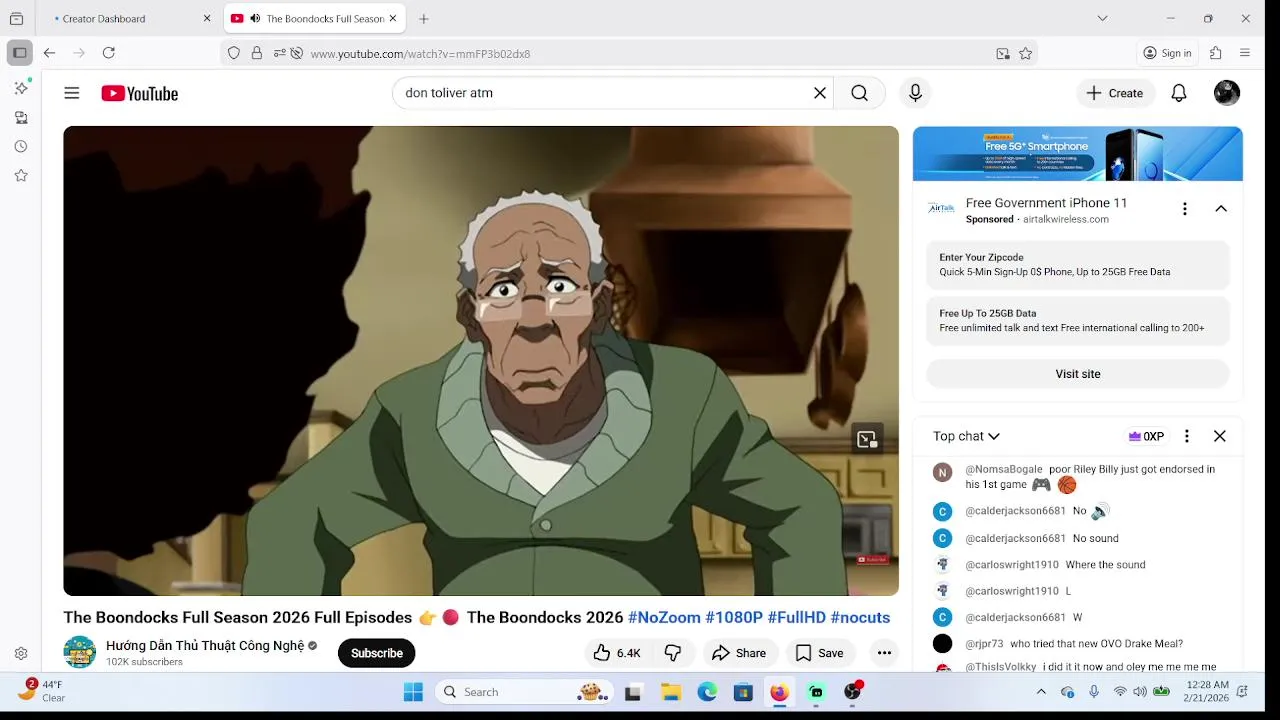Open the Windows Start menu
Screen dimensions: 1280x720
click(x=413, y=692)
